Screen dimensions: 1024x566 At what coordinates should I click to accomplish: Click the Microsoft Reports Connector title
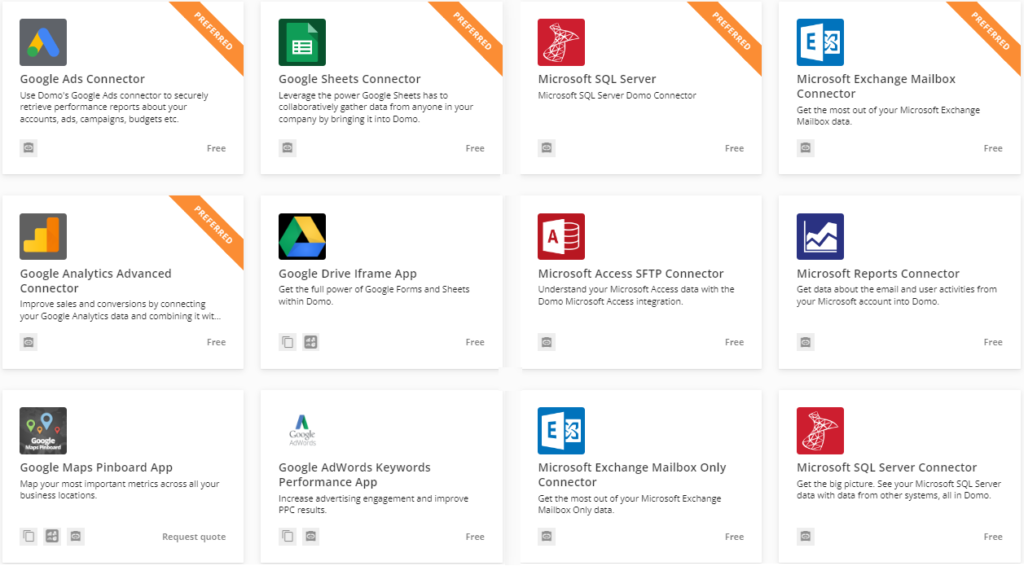(x=877, y=274)
